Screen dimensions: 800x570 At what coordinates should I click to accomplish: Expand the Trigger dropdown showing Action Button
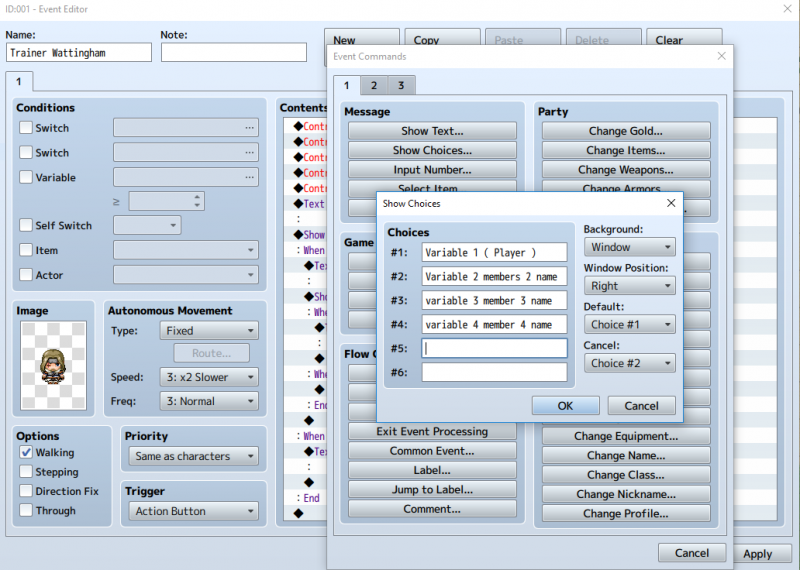[x=193, y=511]
